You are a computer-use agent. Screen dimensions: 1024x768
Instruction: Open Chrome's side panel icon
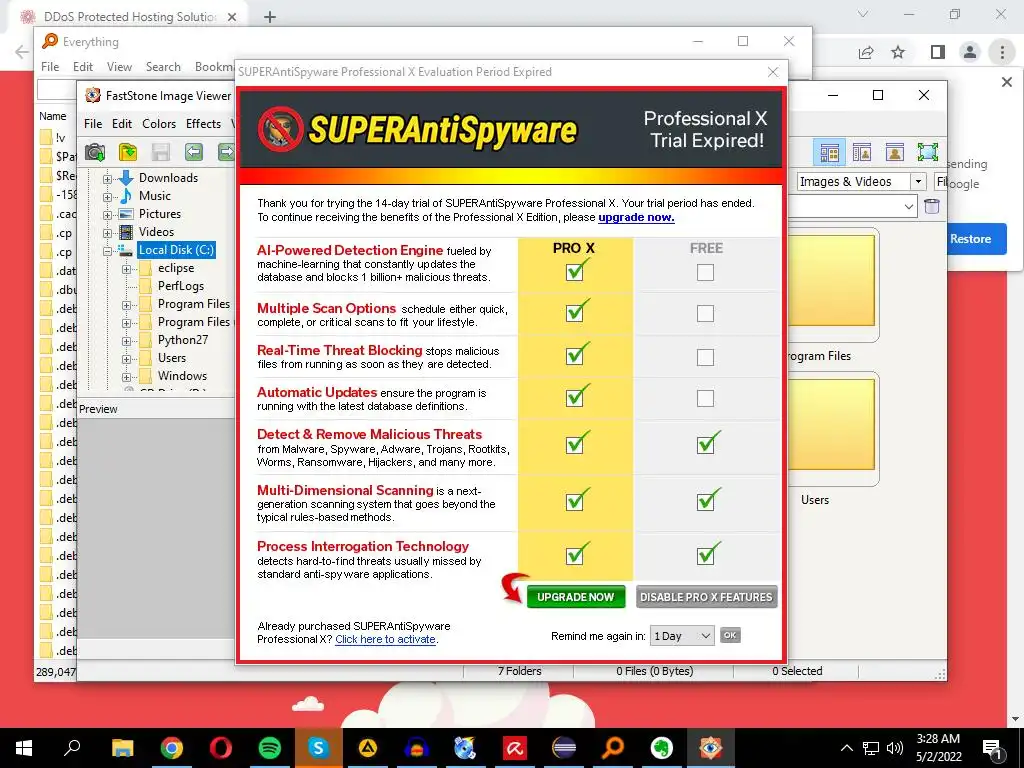pos(938,52)
